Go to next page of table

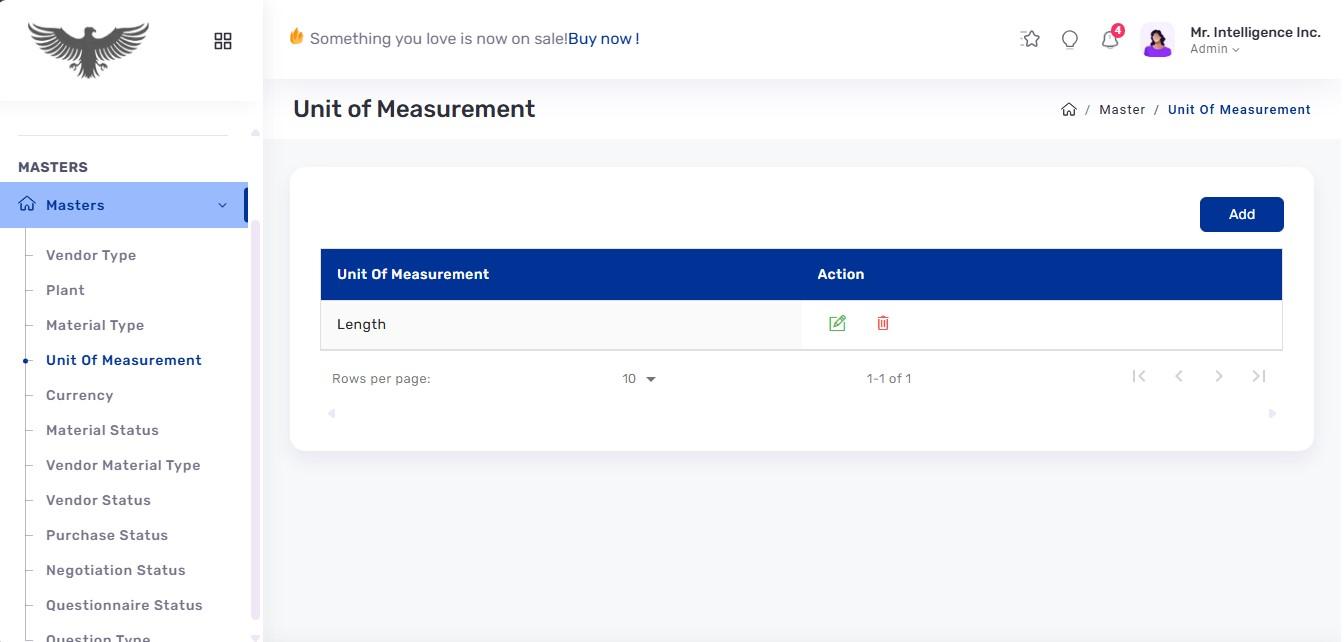click(x=1219, y=376)
